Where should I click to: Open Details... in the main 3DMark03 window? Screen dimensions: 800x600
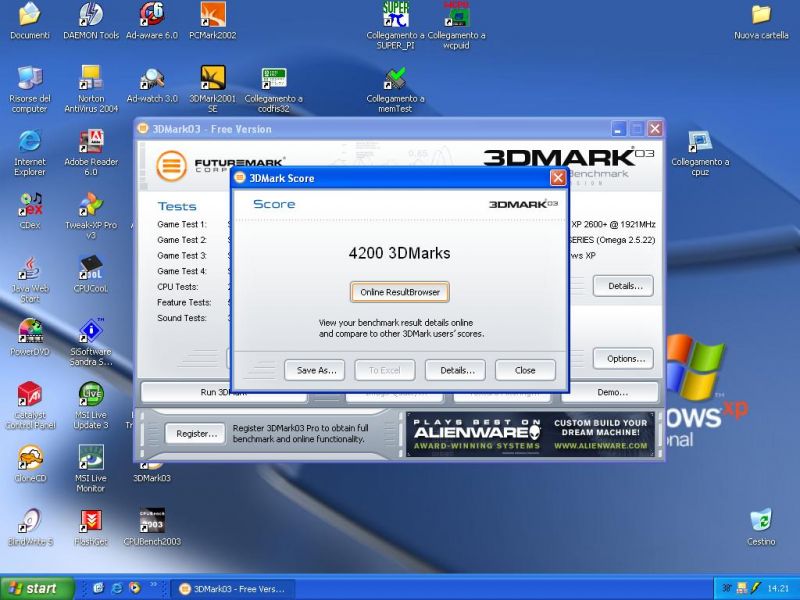point(623,286)
